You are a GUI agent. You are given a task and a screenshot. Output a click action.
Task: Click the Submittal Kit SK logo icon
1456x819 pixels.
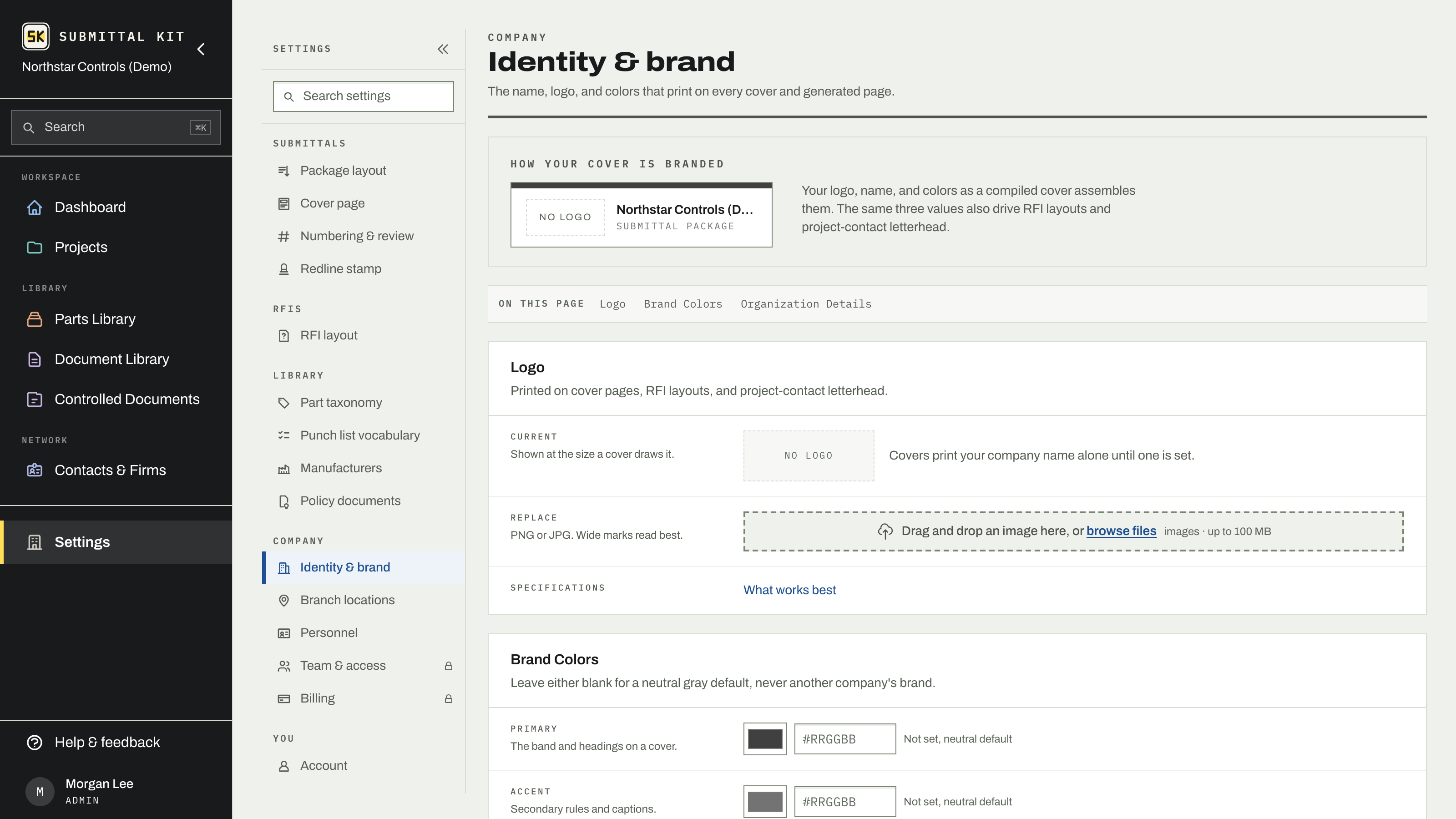click(x=35, y=37)
